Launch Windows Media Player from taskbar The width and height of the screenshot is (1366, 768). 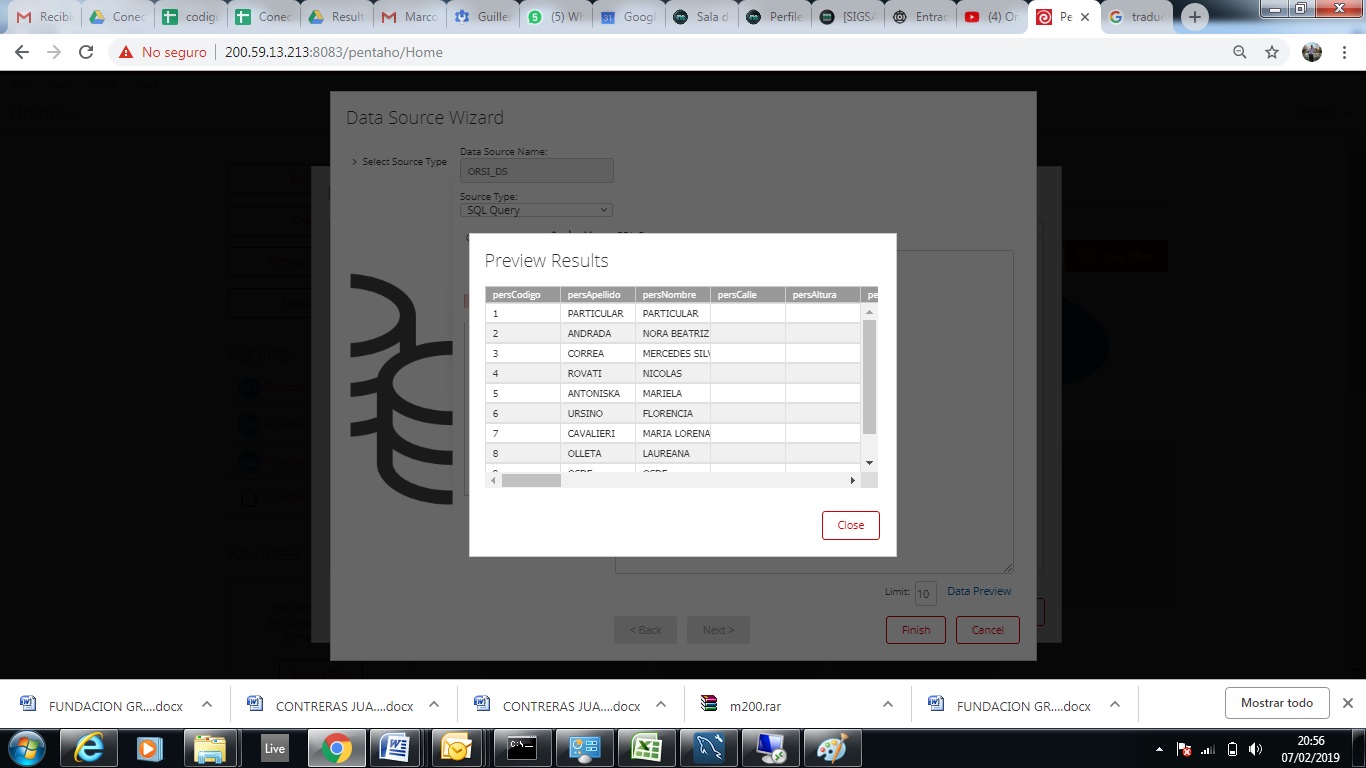click(149, 748)
